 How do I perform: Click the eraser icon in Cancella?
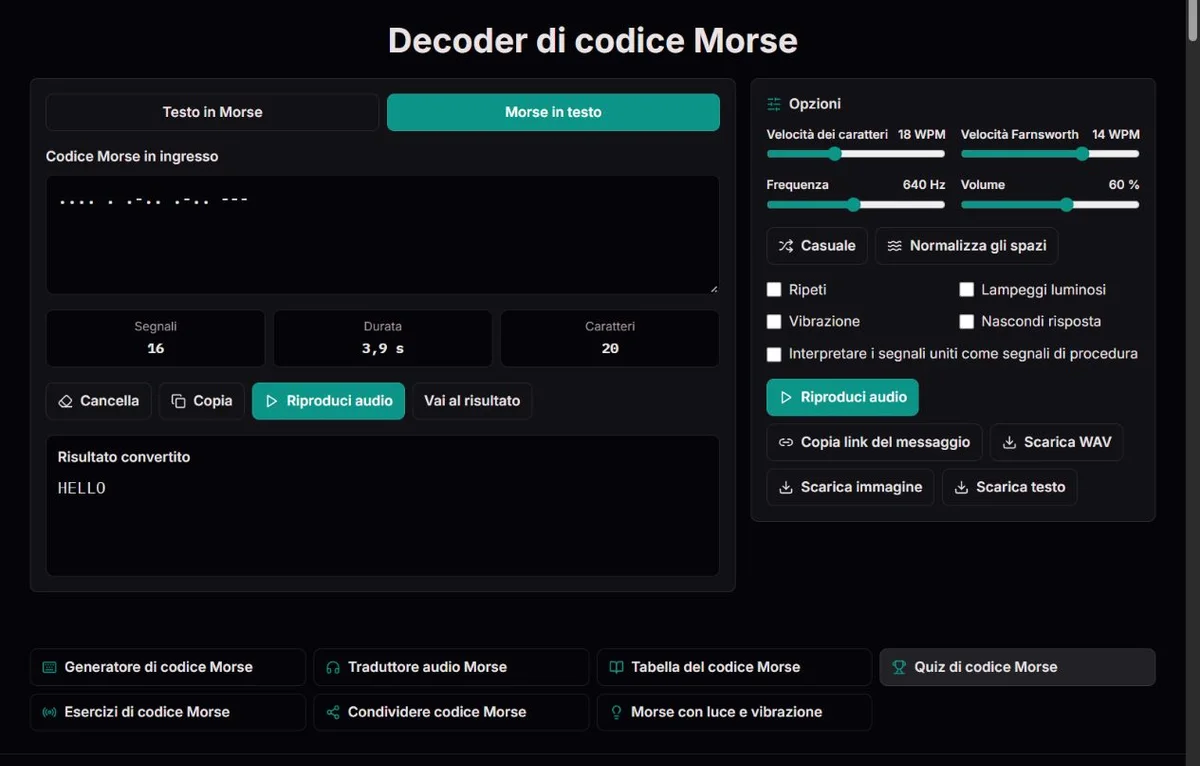click(66, 401)
